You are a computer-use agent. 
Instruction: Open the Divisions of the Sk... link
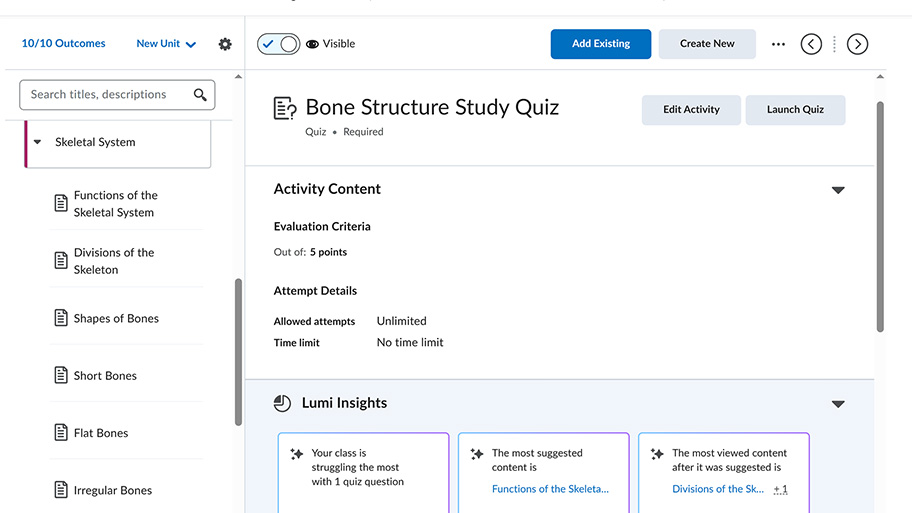click(718, 489)
